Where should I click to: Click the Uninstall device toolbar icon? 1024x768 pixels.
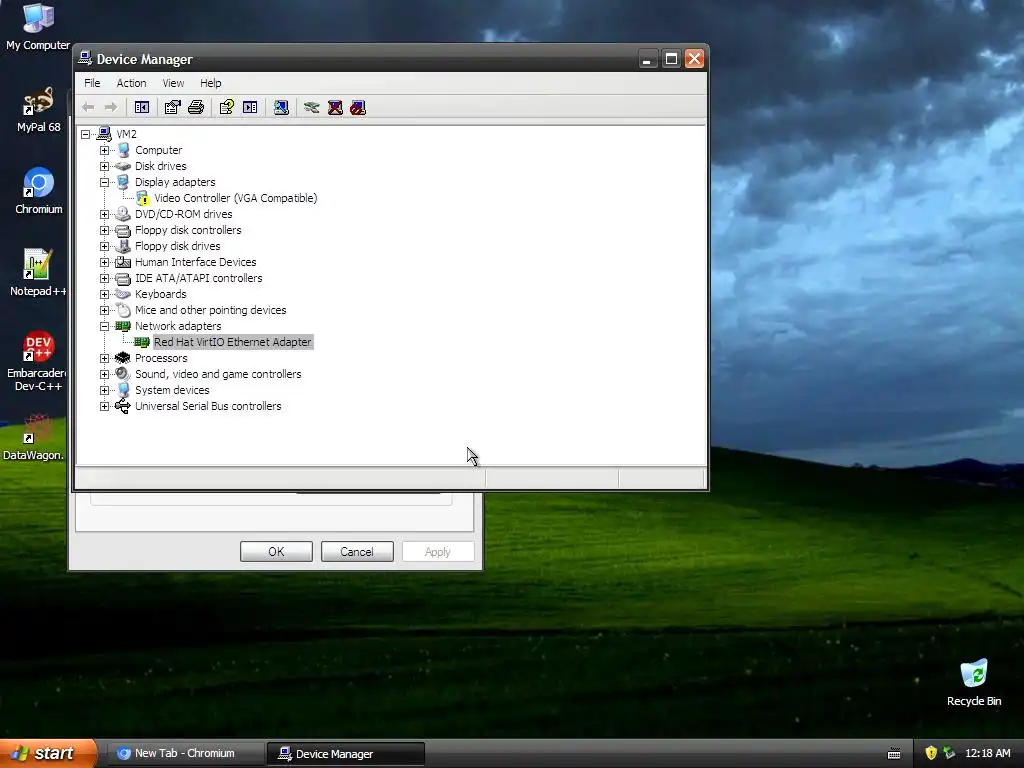coord(335,107)
